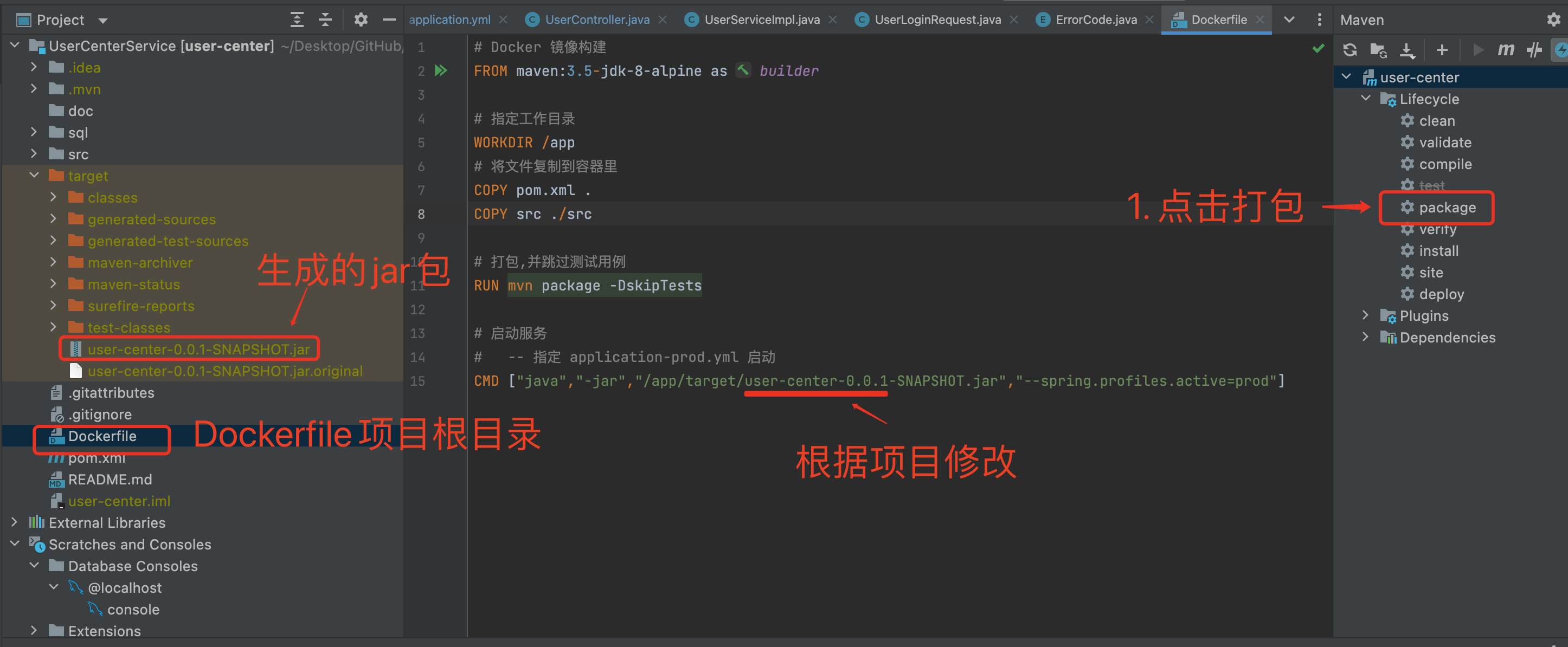
Task: Reload all Maven projects in the Maven panel
Action: tap(1350, 50)
